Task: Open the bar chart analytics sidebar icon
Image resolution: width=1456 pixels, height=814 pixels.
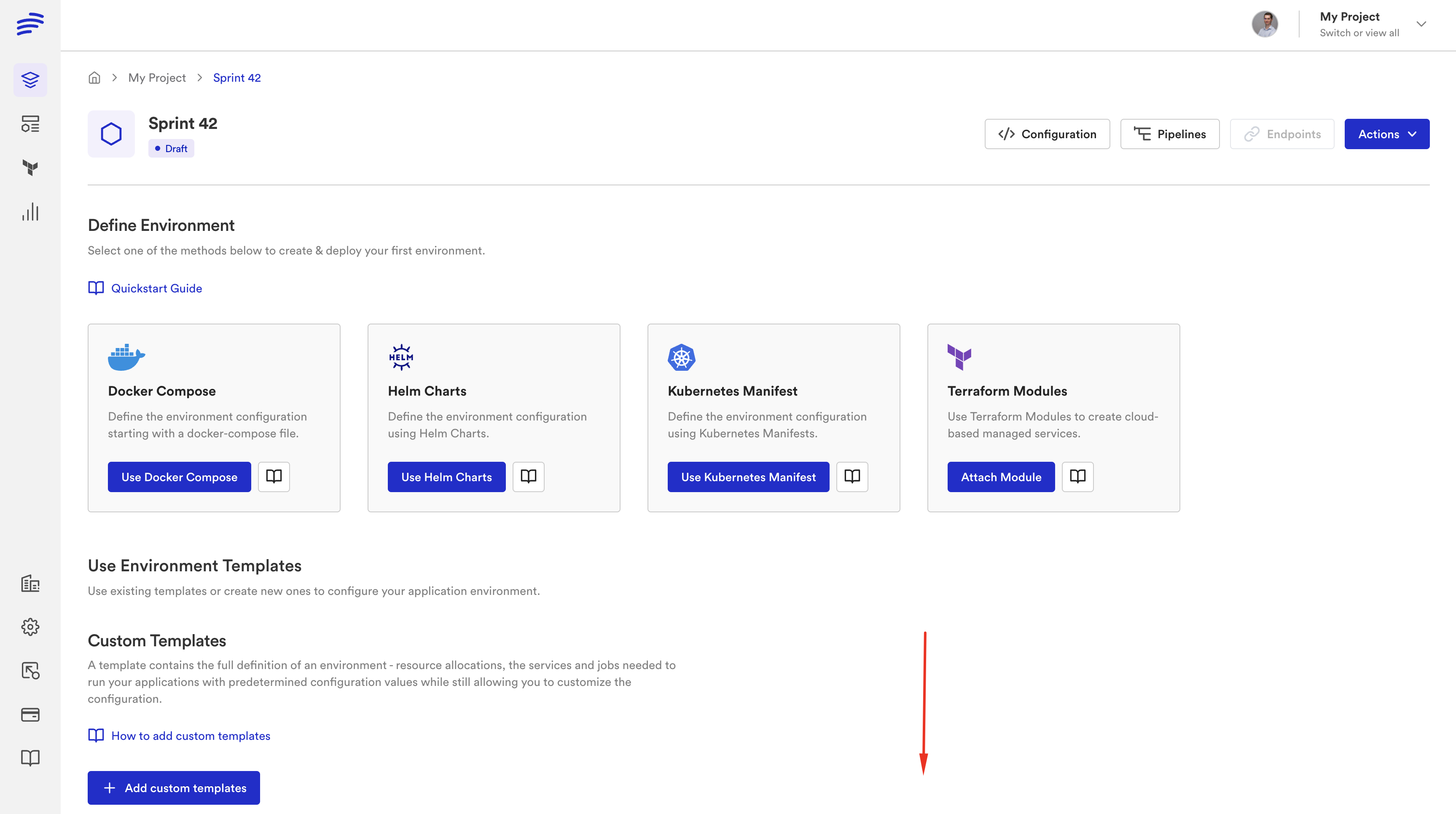Action: 30,212
